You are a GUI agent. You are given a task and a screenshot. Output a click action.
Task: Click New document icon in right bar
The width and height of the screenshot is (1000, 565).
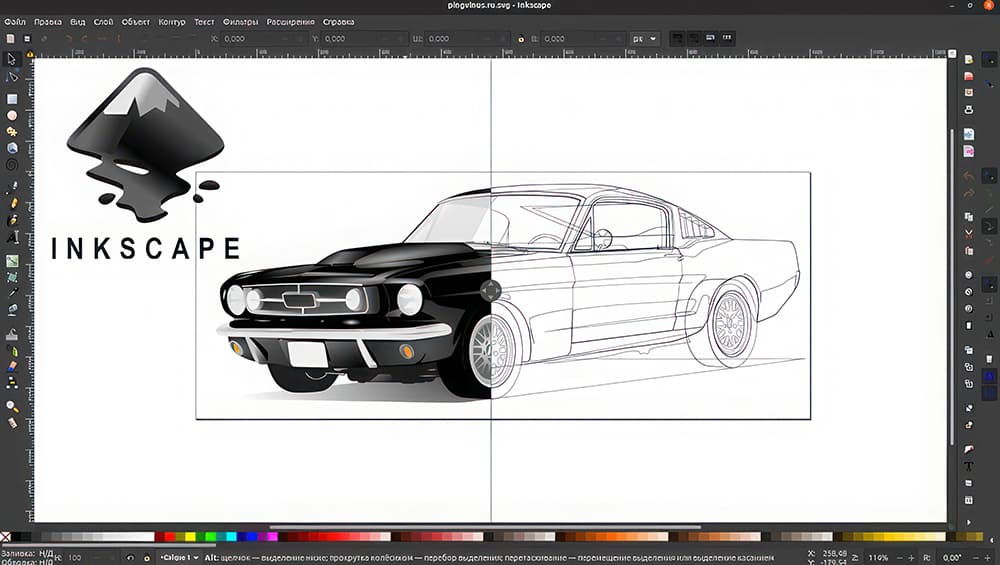click(x=969, y=59)
